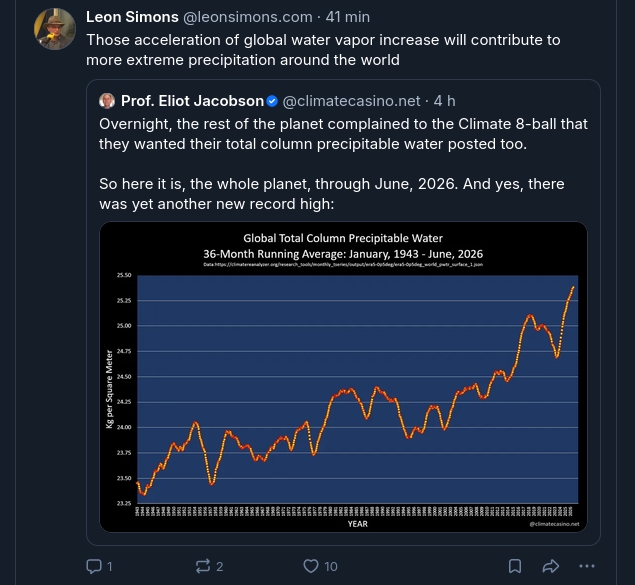Click Leon Simons' post text about water vapor

tap(323, 50)
